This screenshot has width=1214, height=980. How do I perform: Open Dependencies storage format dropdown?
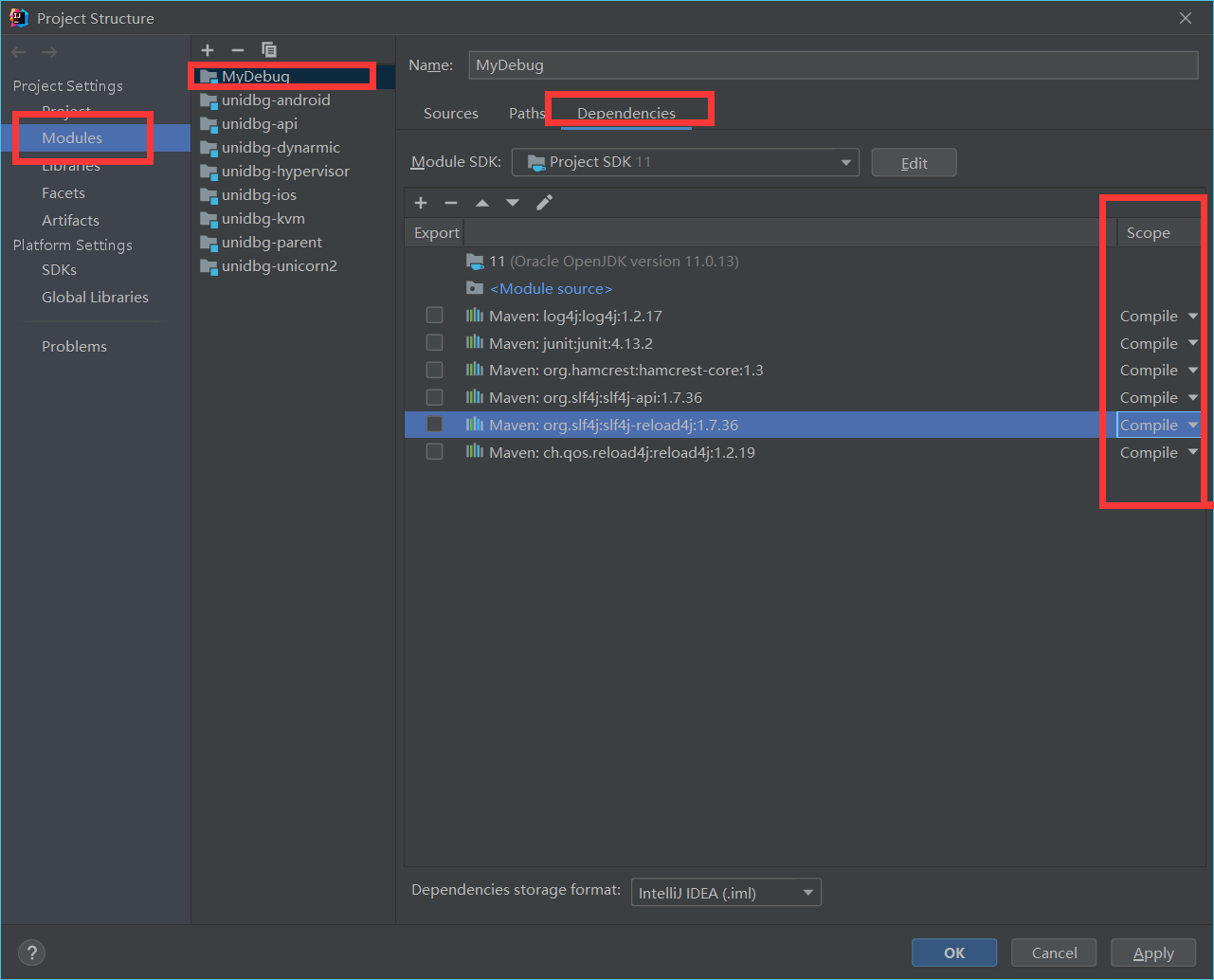pyautogui.click(x=726, y=893)
